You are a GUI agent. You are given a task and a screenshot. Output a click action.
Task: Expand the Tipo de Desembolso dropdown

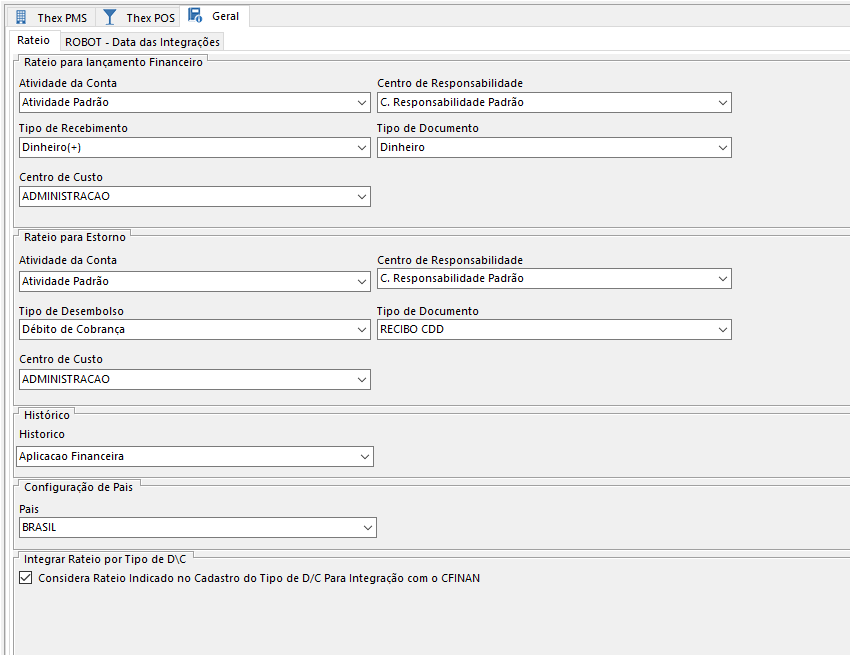361,330
